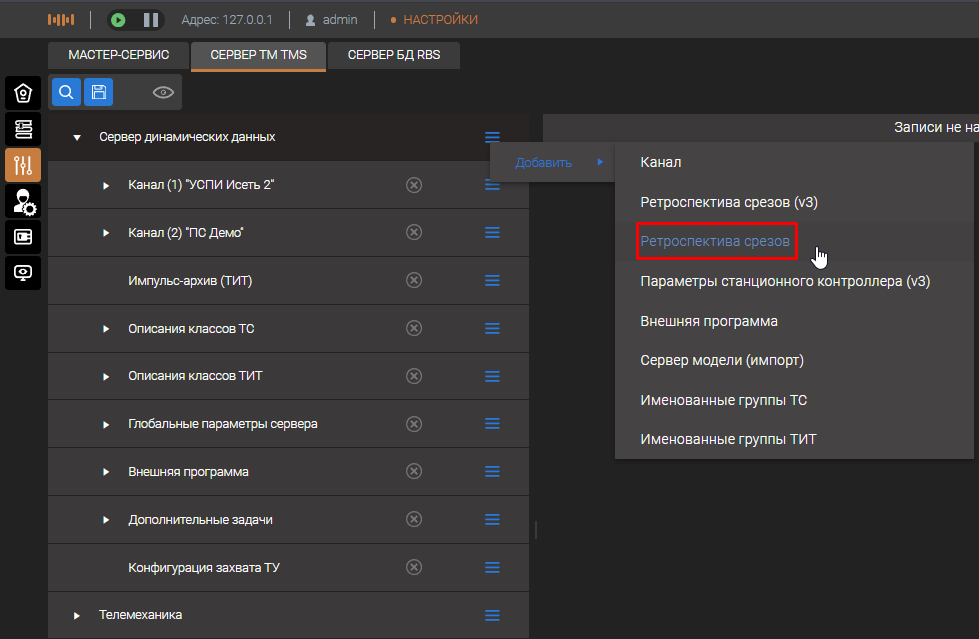979x639 pixels.
Task: Toggle the eye visibility icon in toolbar
Action: (163, 92)
